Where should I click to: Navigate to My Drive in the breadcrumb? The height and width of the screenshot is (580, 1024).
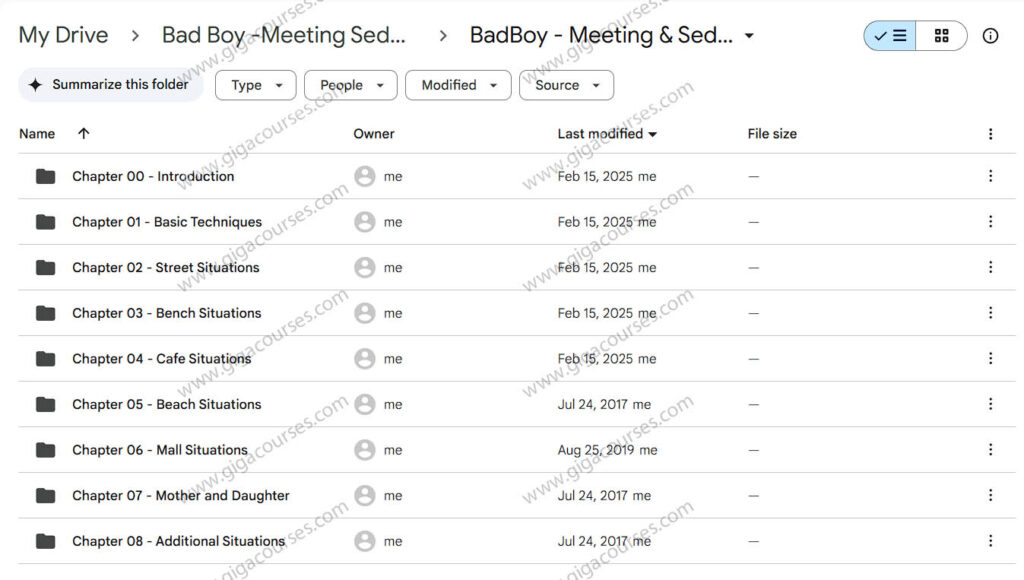point(63,35)
